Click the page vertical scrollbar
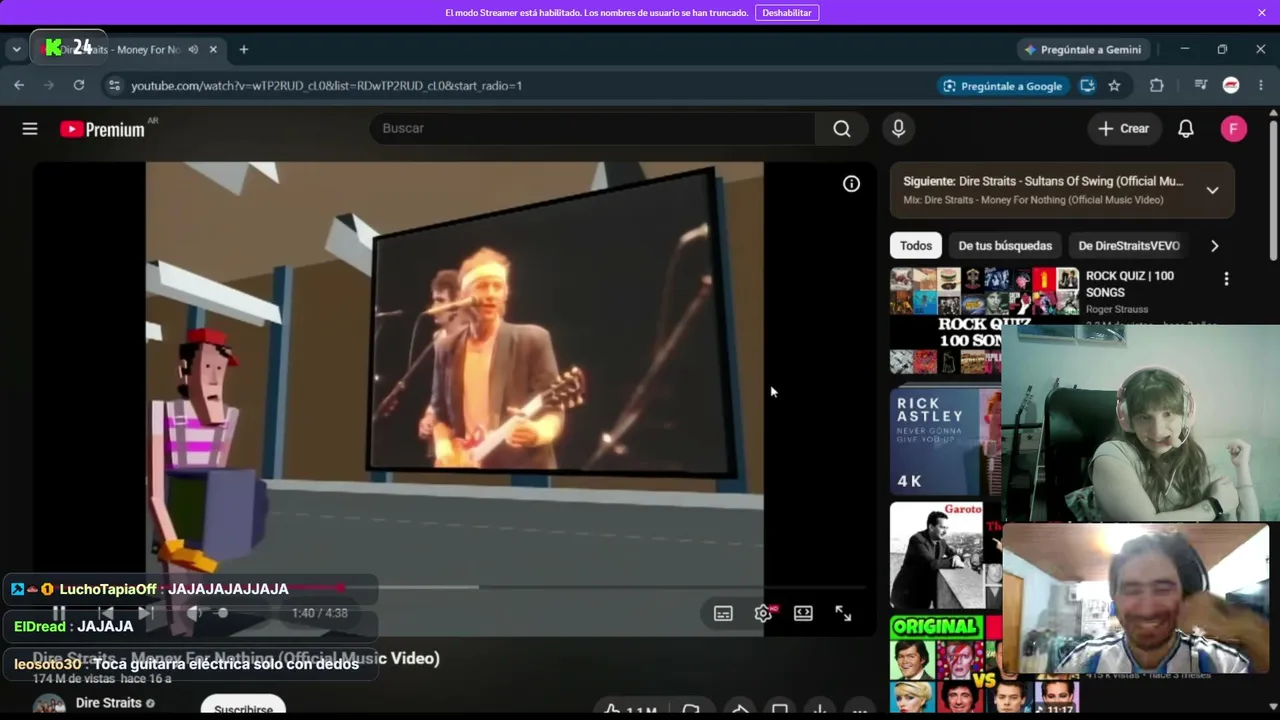The image size is (1280, 720). (x=1273, y=190)
